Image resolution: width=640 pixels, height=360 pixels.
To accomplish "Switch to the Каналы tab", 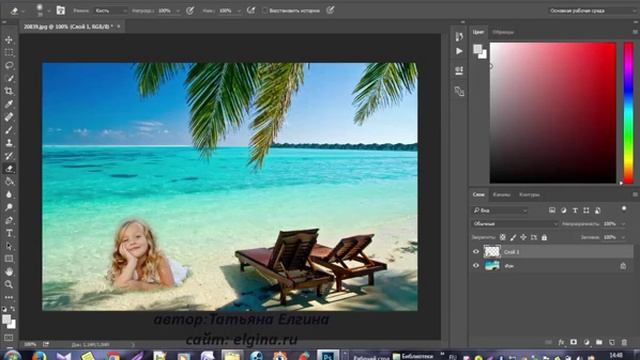I will pyautogui.click(x=501, y=195).
